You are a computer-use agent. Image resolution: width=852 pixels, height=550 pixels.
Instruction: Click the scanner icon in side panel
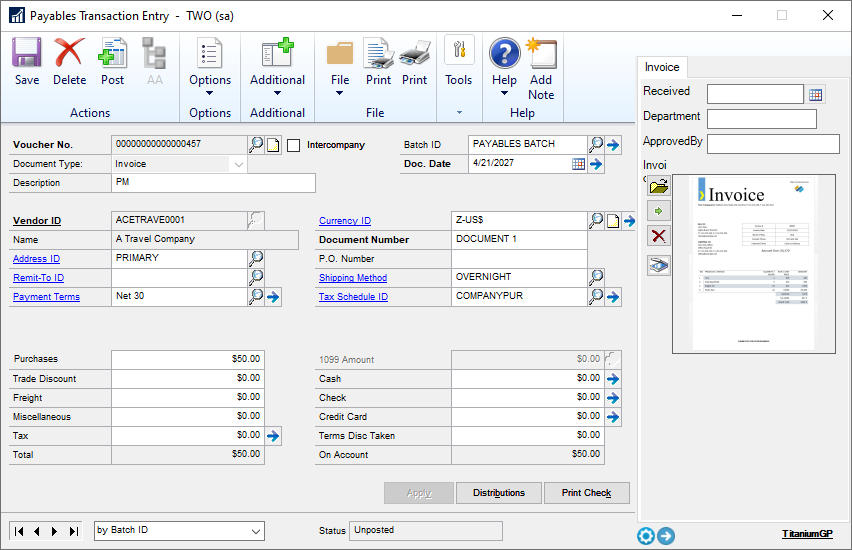tap(659, 265)
